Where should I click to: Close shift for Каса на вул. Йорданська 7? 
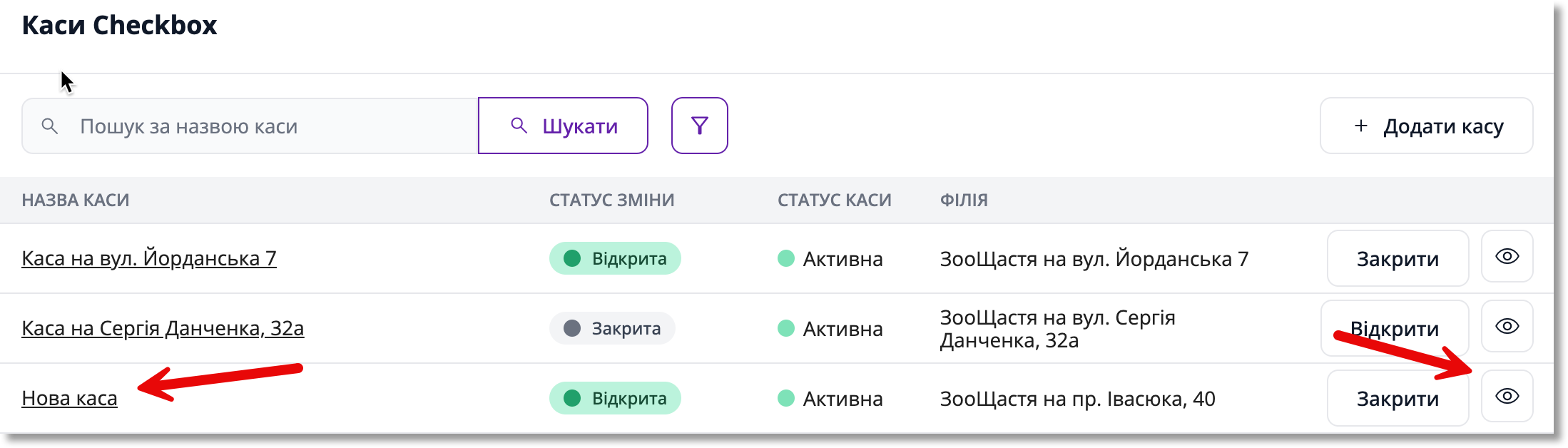pos(1398,258)
